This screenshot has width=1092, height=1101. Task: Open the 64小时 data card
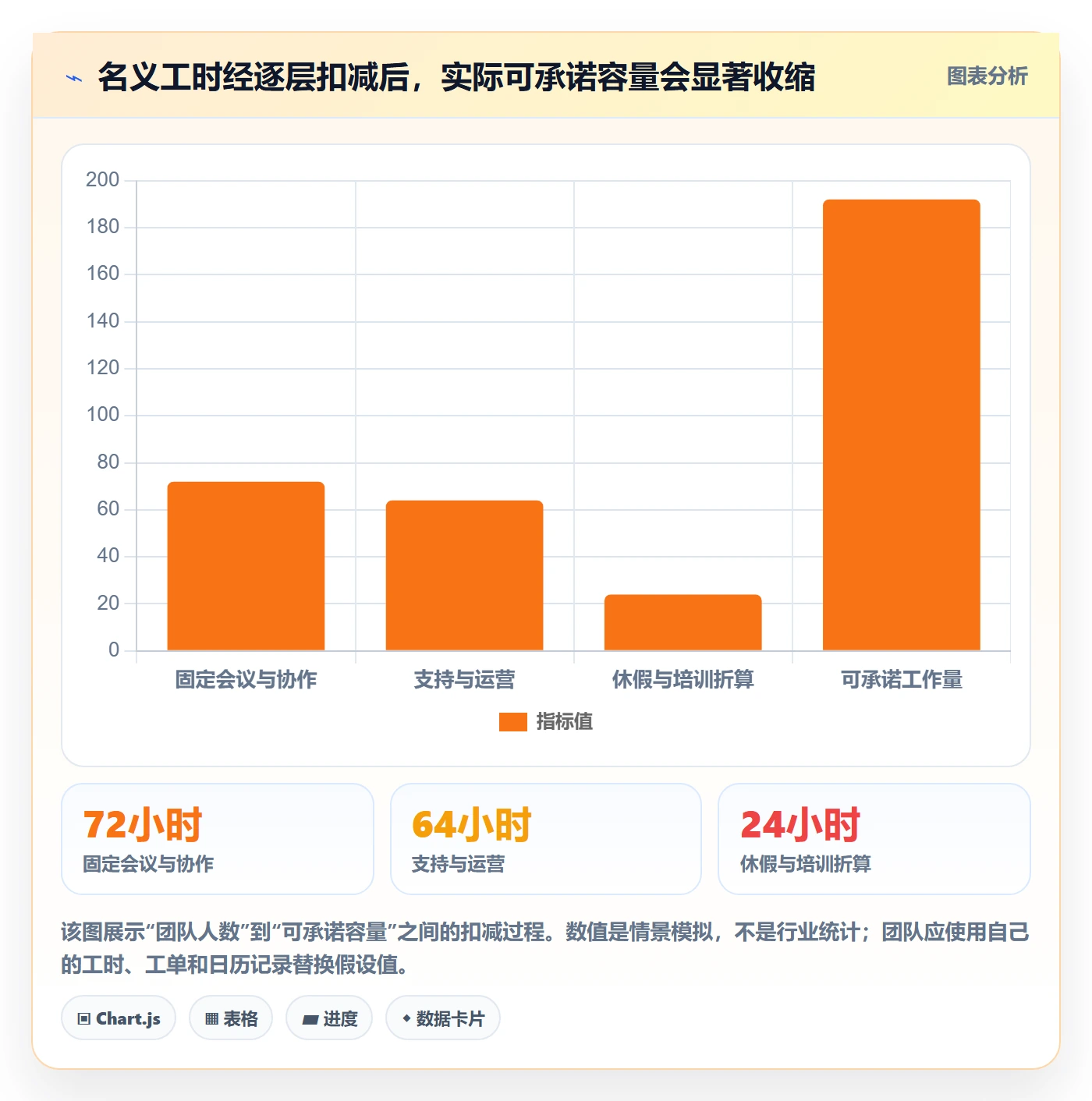[546, 839]
